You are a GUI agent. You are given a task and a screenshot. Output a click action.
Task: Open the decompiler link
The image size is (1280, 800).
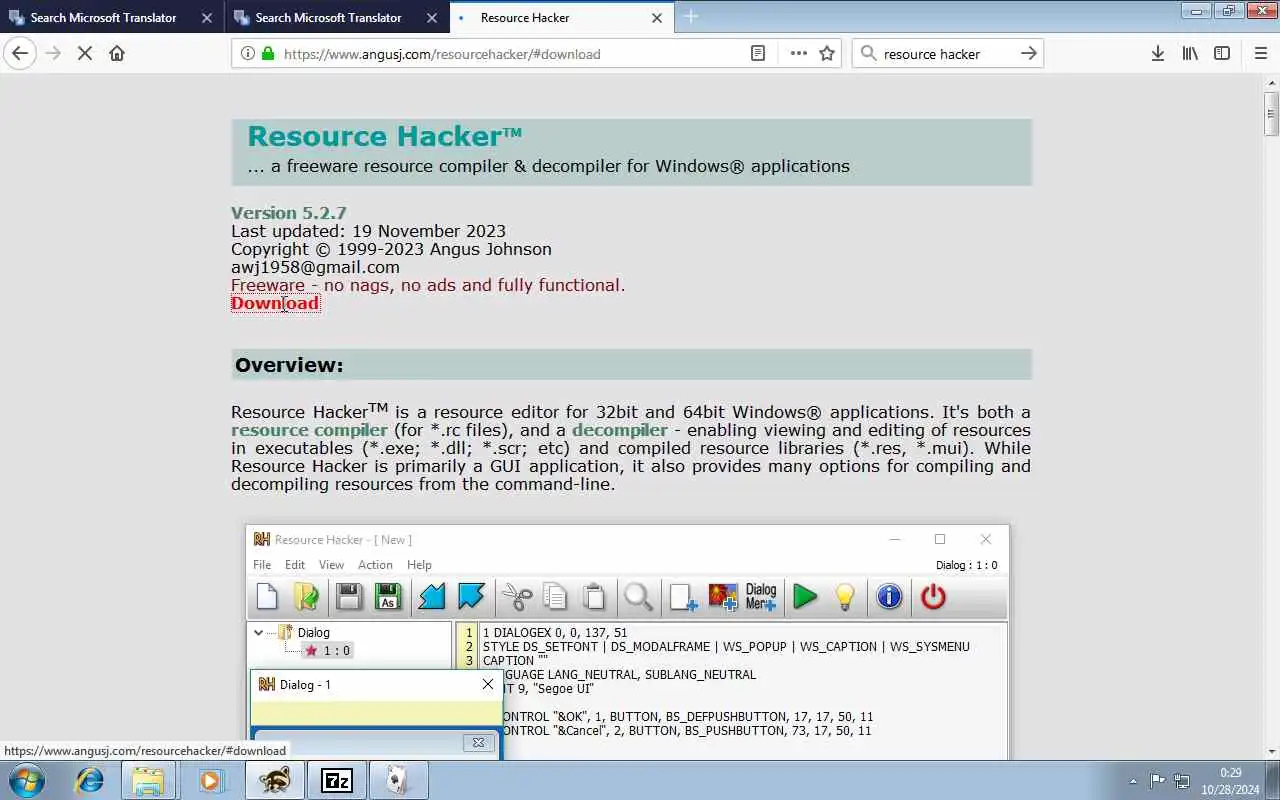click(x=619, y=430)
